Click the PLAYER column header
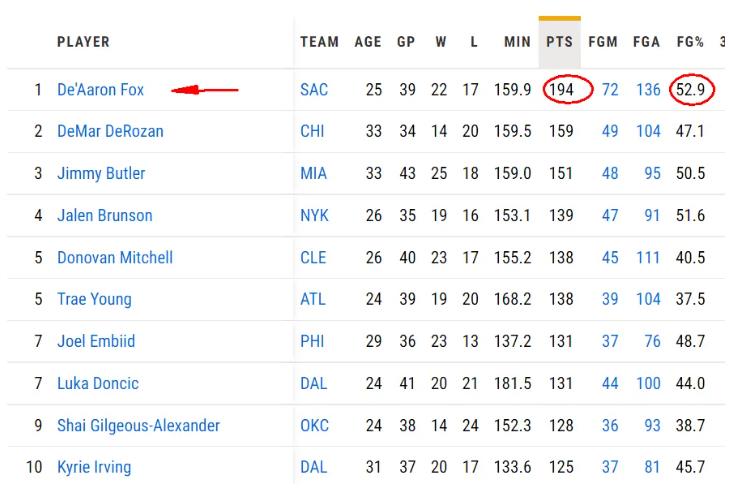Image resolution: width=729 pixels, height=493 pixels. [83, 43]
